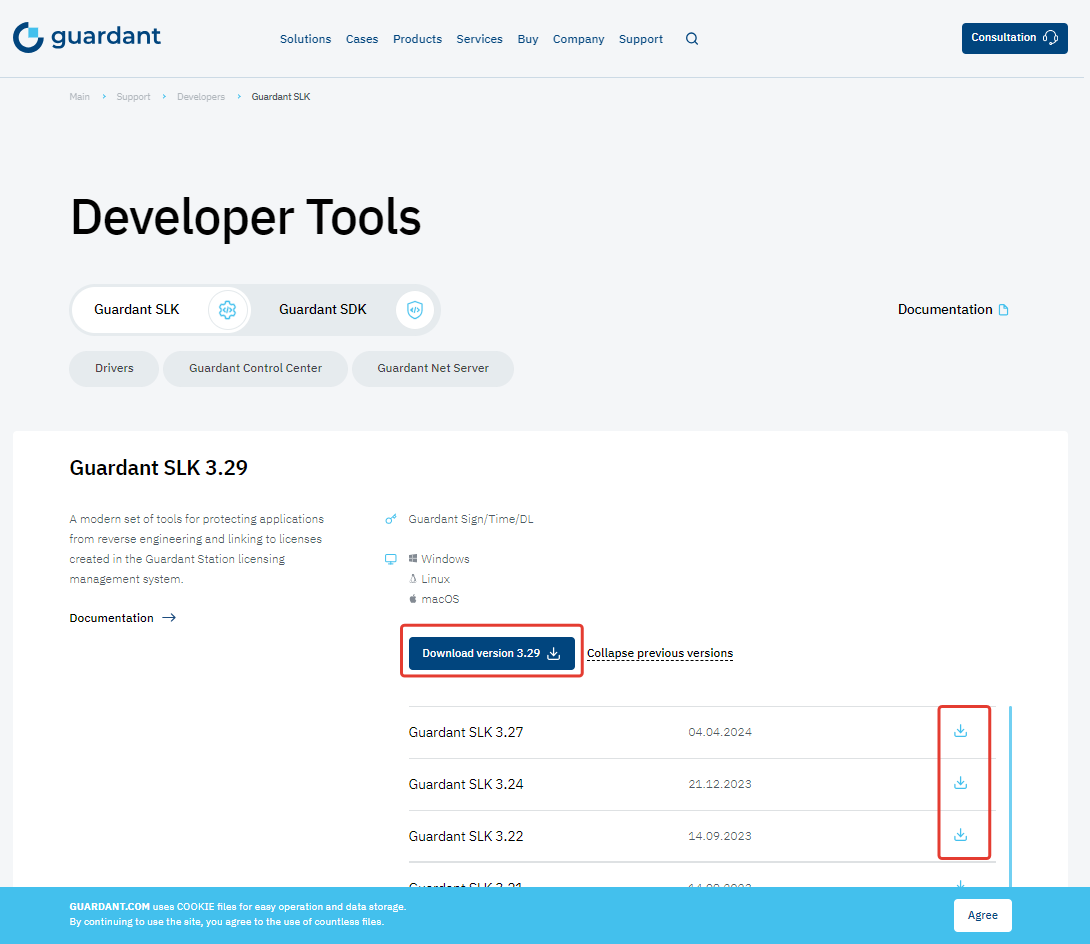Image resolution: width=1090 pixels, height=944 pixels.
Task: Download Guardant SLK 3.22 via arrow icon
Action: pos(960,835)
